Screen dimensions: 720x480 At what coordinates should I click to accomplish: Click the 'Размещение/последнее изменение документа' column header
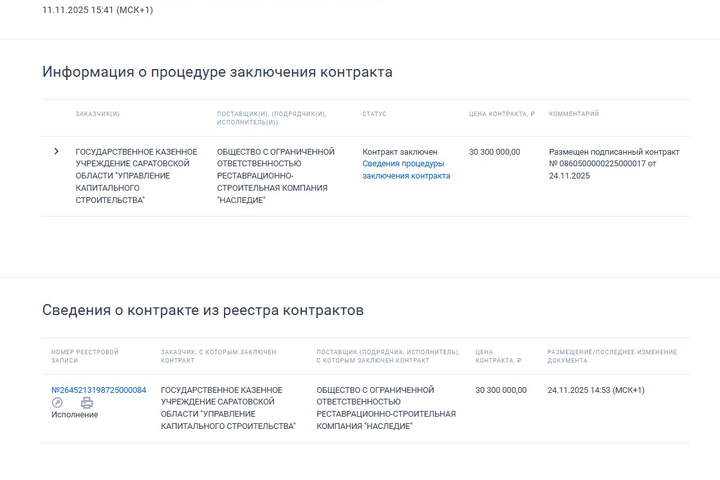pyautogui.click(x=611, y=356)
